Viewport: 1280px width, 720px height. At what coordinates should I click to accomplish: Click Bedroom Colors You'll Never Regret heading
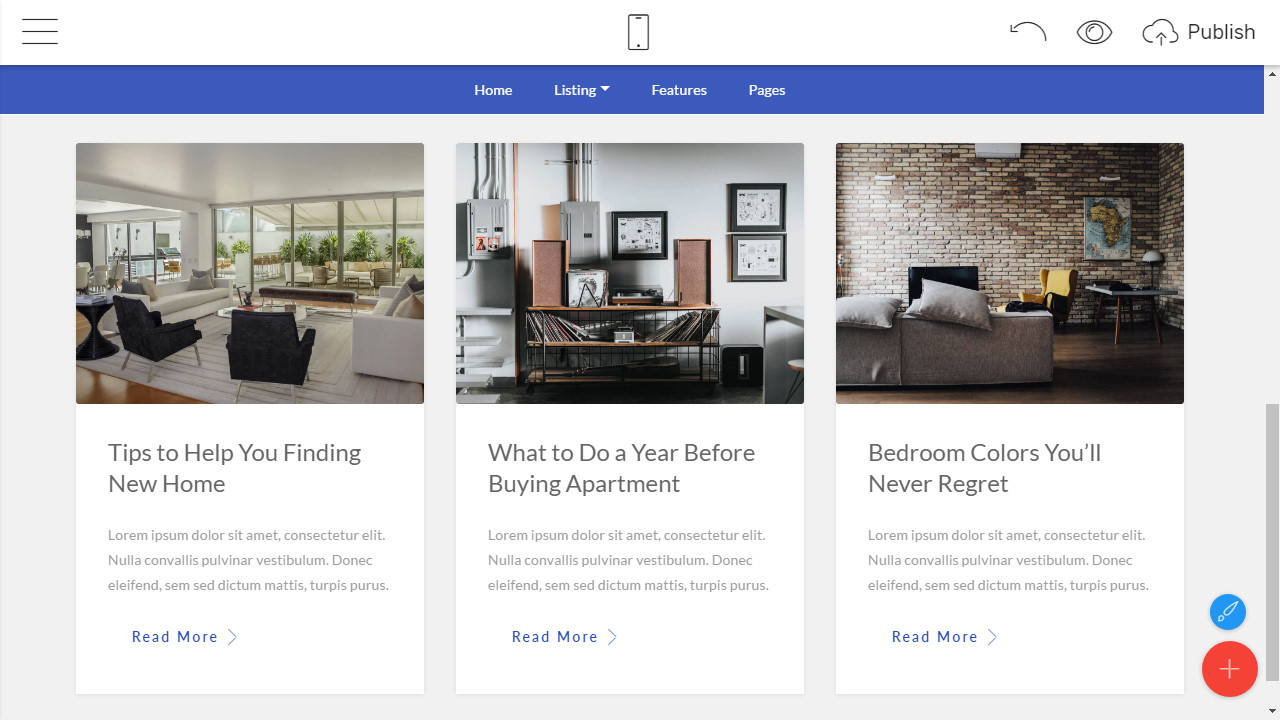(x=985, y=468)
